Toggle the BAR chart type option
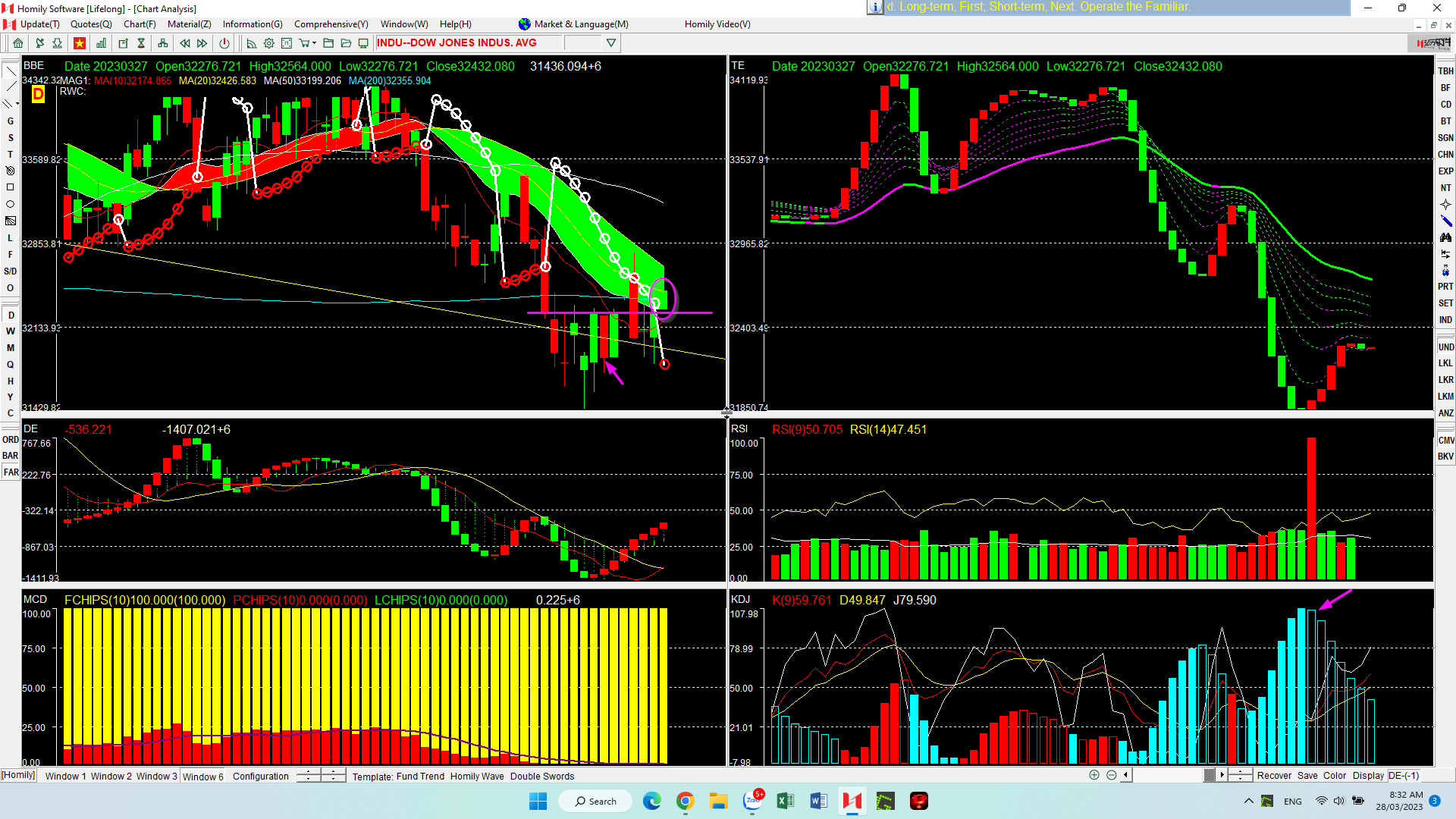 point(11,456)
